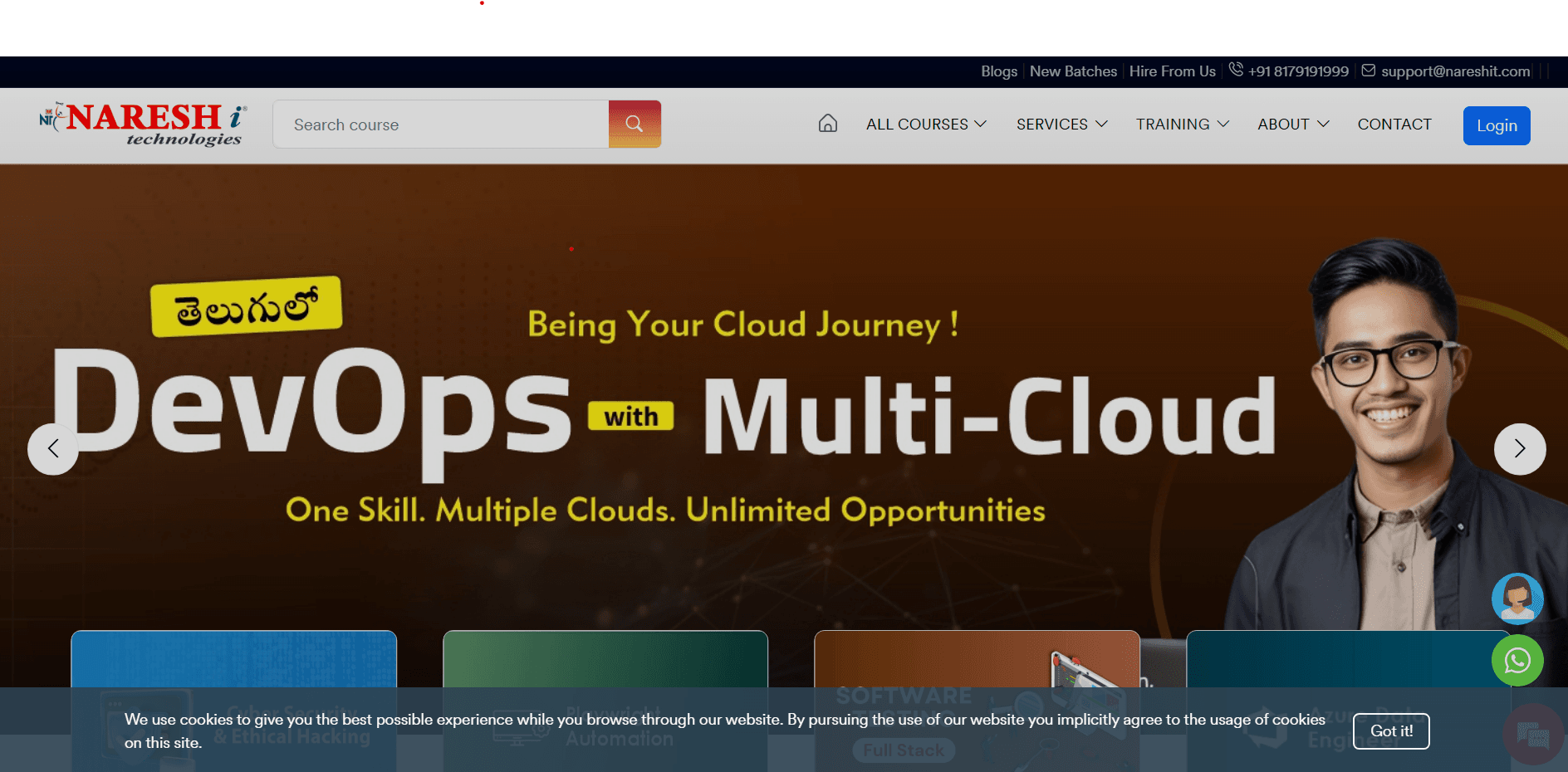Screen dimensions: 1568x772
Task: Open live chat bubble in corner
Action: [1533, 735]
